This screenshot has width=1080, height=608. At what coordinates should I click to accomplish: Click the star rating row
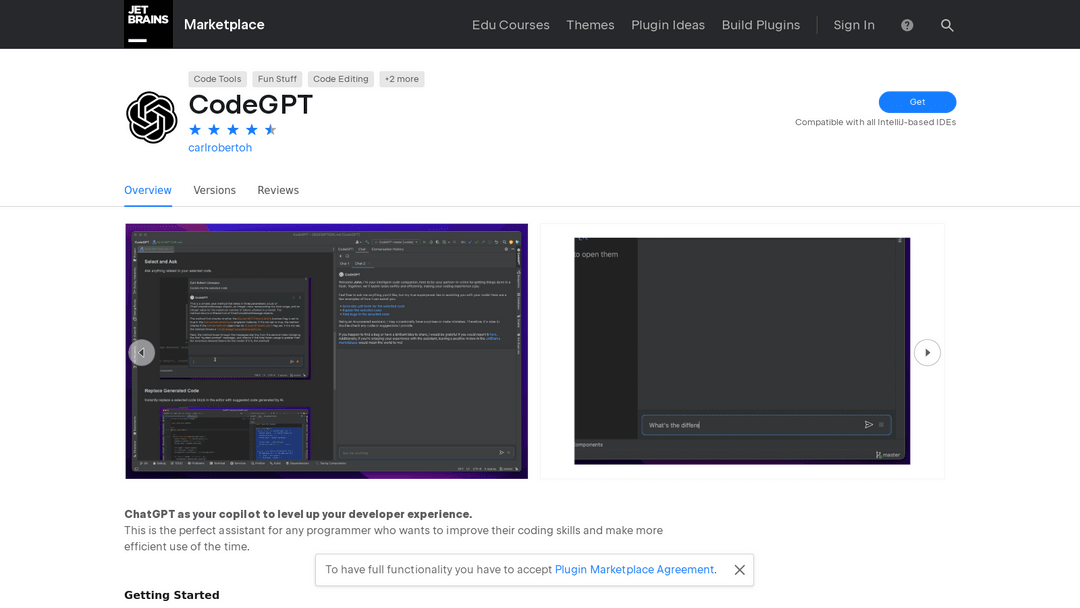coord(233,129)
